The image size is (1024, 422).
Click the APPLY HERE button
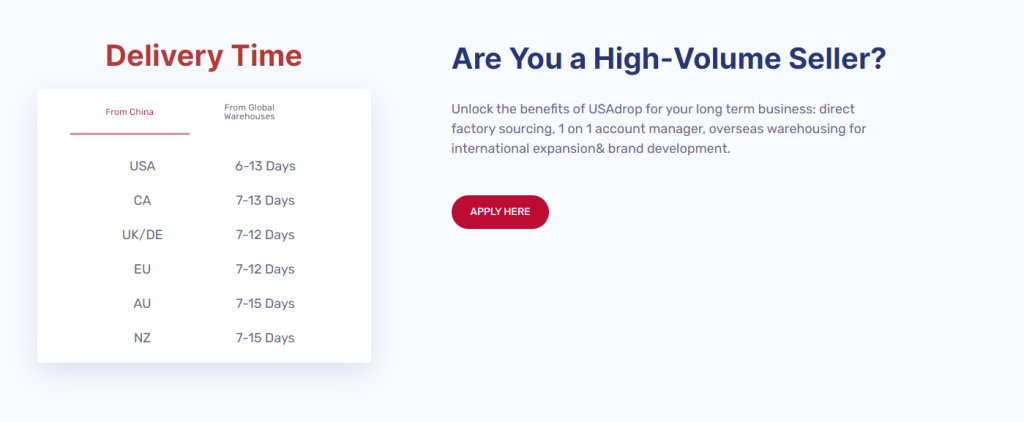tap(500, 212)
